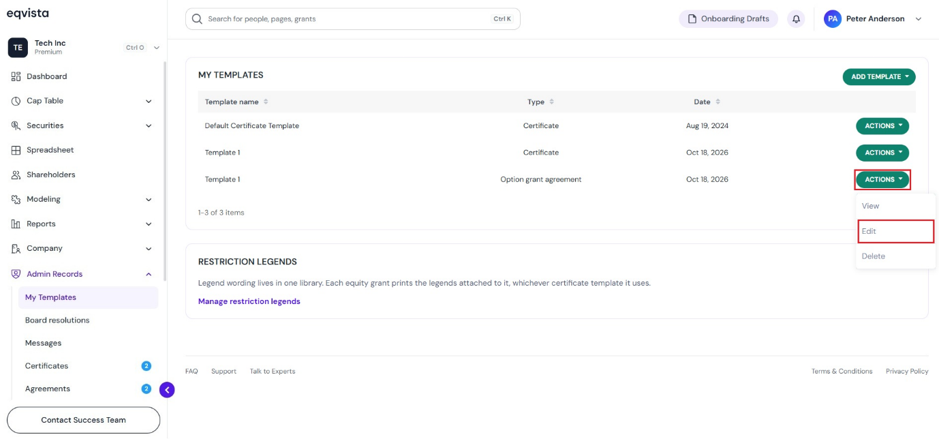Click the 1-3 of 3 items text
The image size is (939, 439).
(x=221, y=213)
